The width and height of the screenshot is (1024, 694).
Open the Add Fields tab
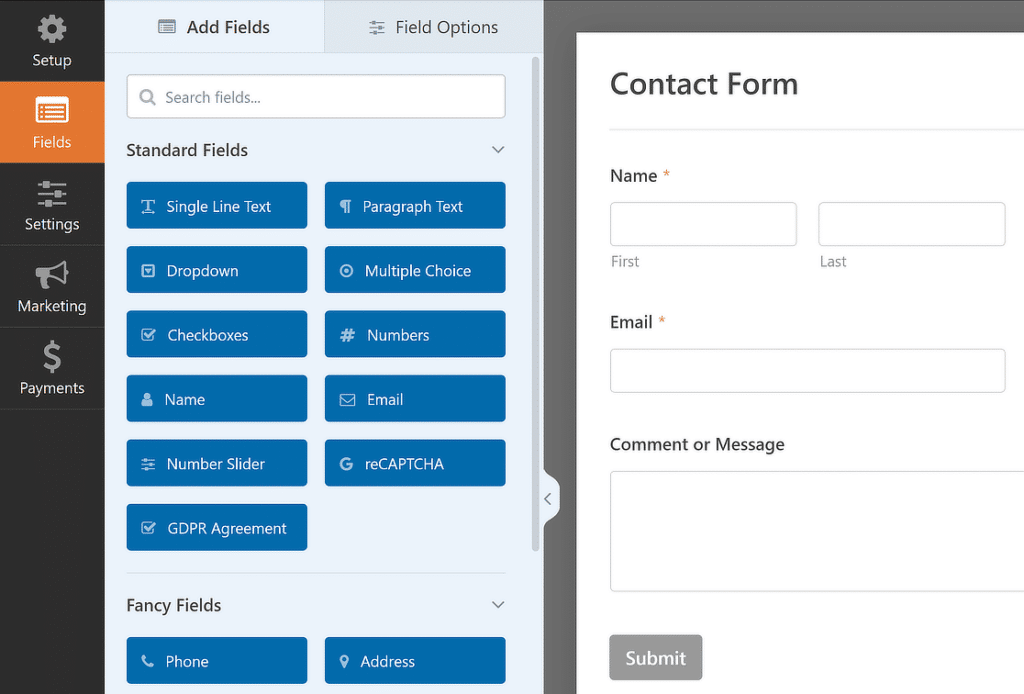tap(213, 27)
